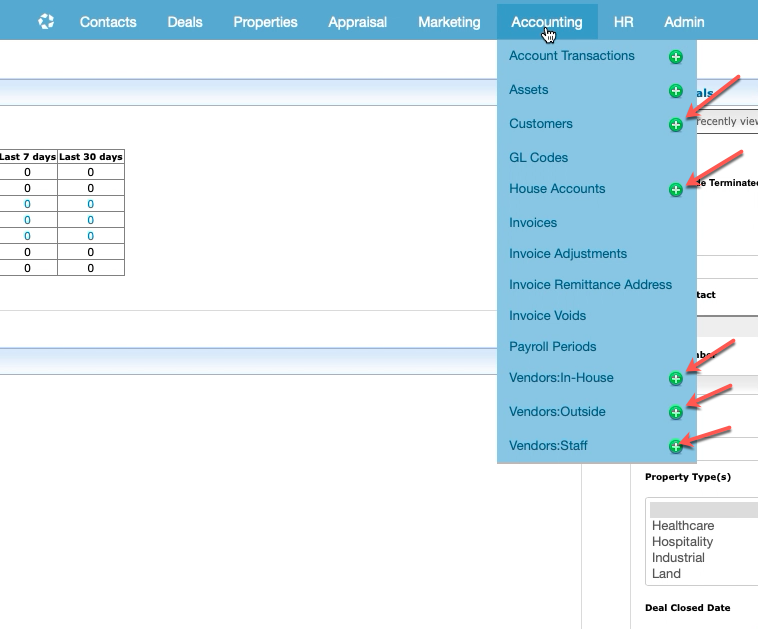Image resolution: width=758 pixels, height=629 pixels.
Task: Select GL Codes from Accounting menu
Action: (538, 157)
